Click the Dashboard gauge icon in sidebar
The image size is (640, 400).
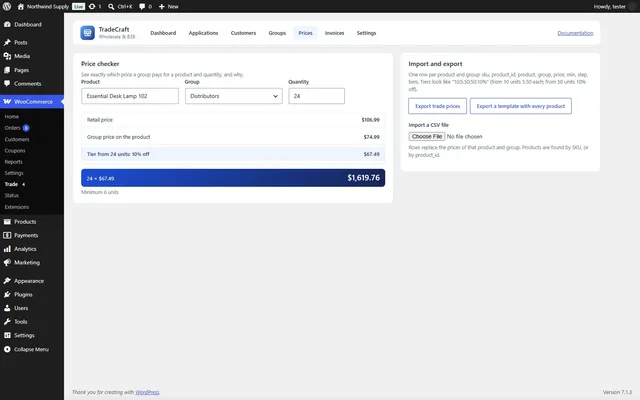pyautogui.click(x=7, y=24)
